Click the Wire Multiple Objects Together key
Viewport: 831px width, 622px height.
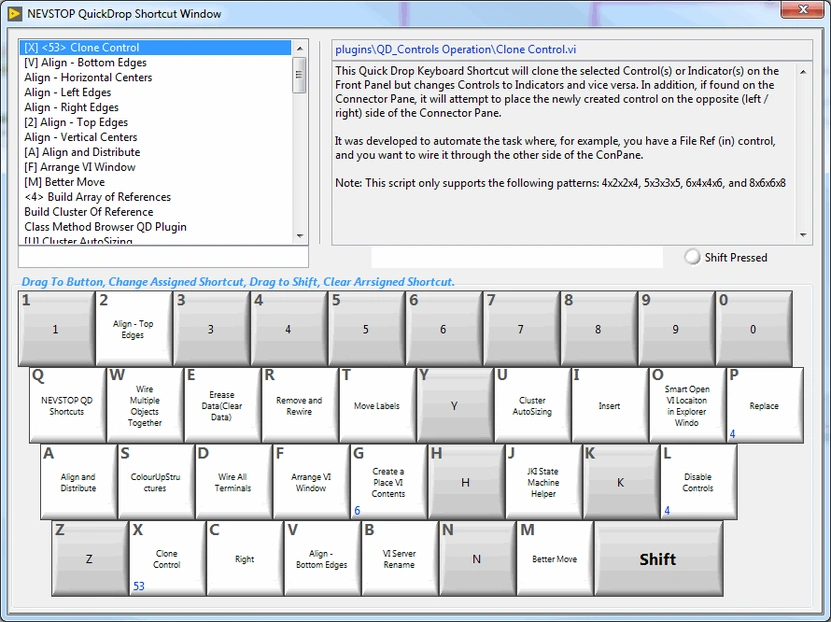coord(145,405)
